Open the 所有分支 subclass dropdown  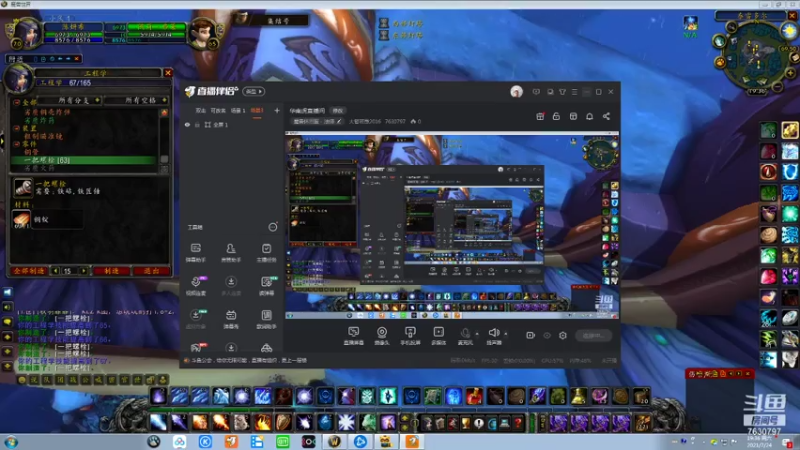tap(69, 100)
